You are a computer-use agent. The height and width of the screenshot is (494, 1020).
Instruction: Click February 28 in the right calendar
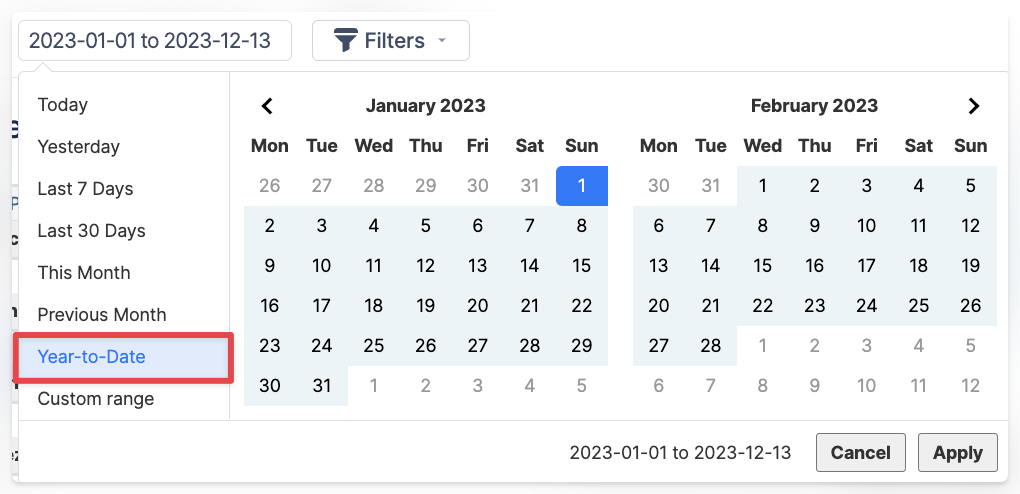[711, 346]
